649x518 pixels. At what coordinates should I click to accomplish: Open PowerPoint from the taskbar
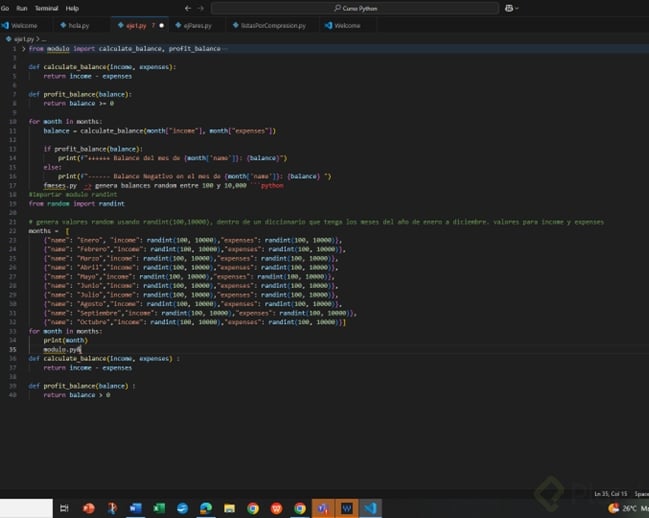(88, 508)
